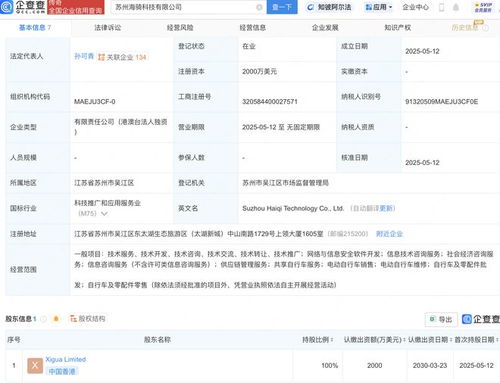500x383 pixels.
Task: Open the notification bell icon
Action: click(x=456, y=7)
